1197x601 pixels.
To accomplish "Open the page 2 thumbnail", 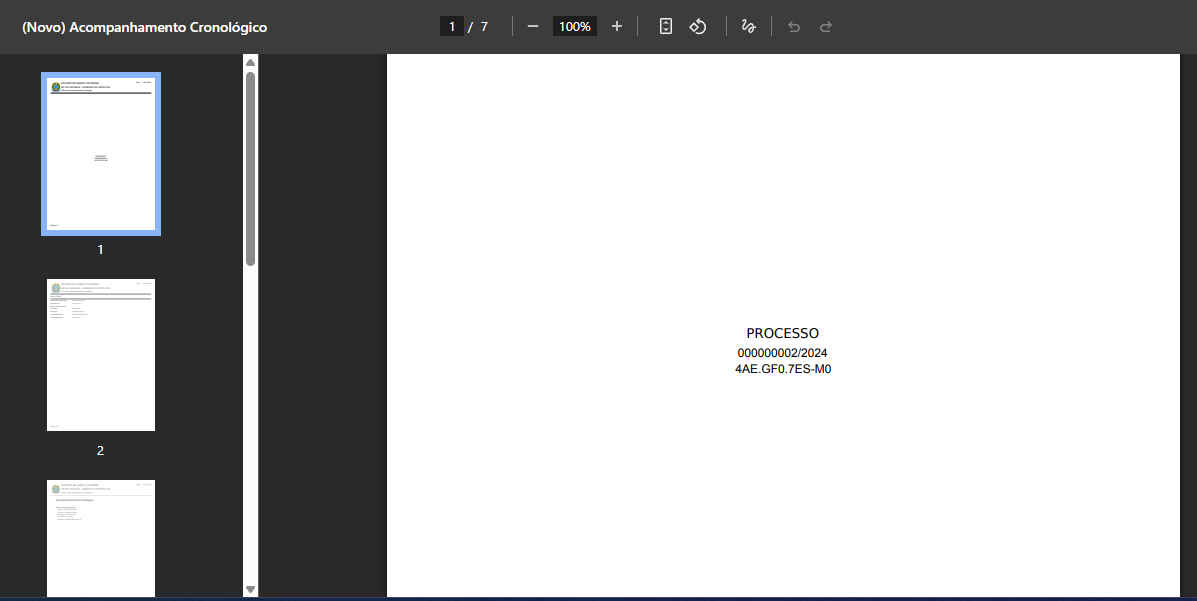I will tap(101, 355).
